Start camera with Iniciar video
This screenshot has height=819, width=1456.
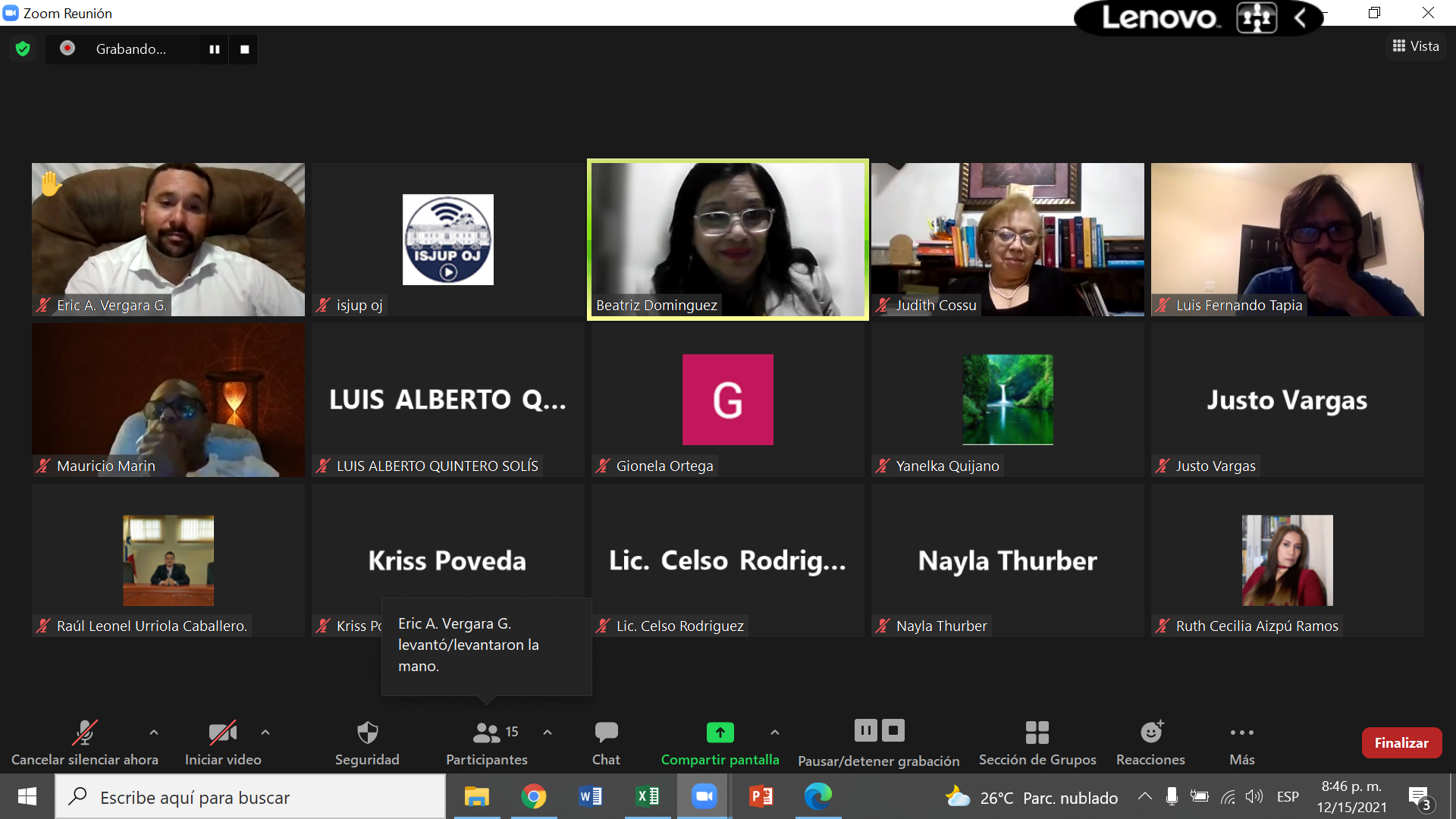coord(223,743)
